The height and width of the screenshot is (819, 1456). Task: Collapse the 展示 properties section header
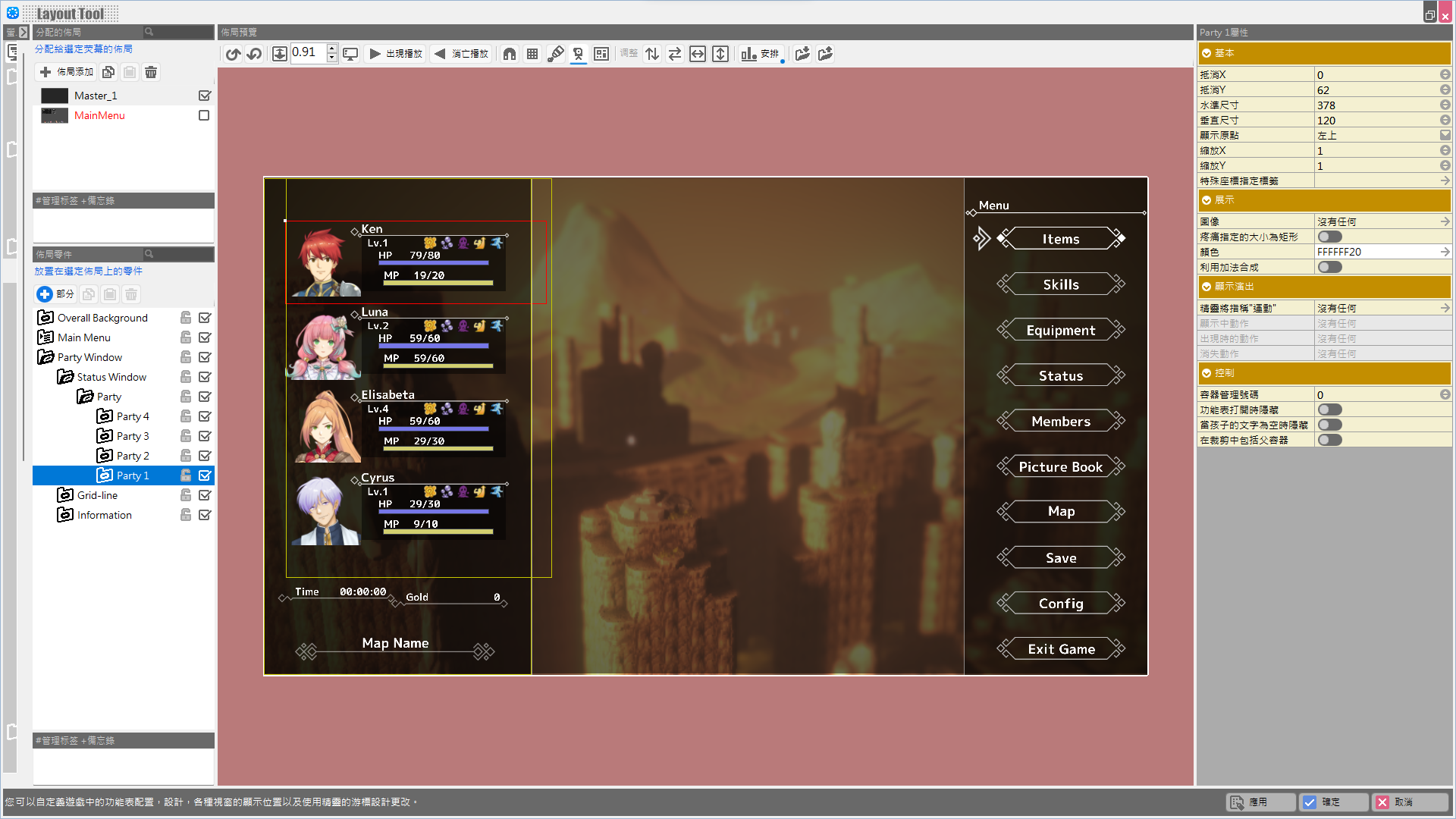(1207, 200)
